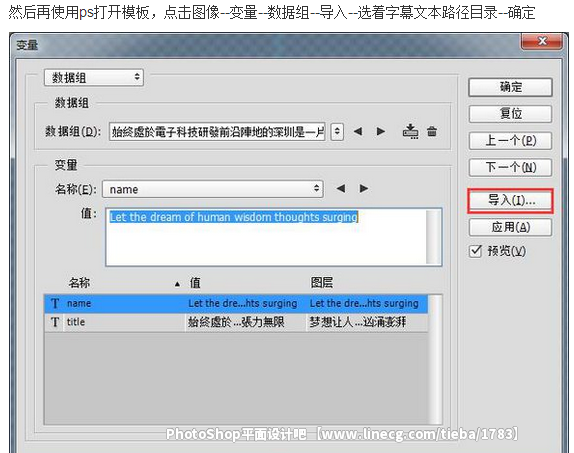The width and height of the screenshot is (574, 453).
Task: Select the title variable row
Action: click(236, 322)
